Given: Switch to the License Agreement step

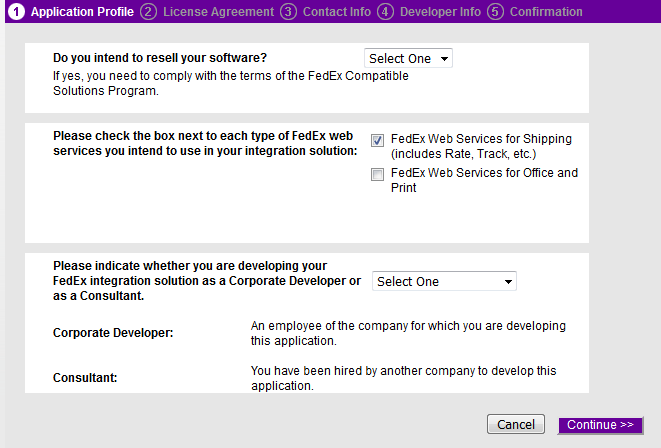Looking at the screenshot, I should (x=218, y=12).
